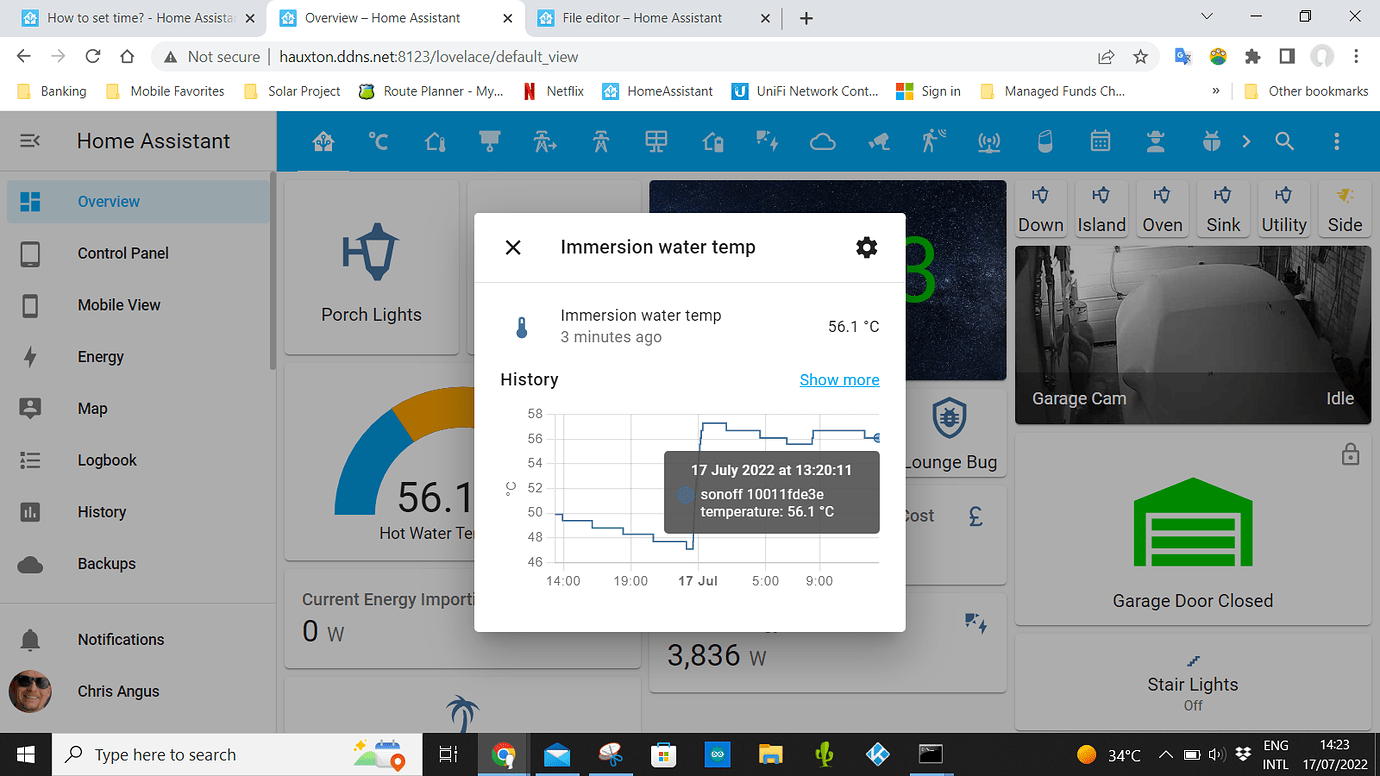Expand hidden dashboard tabs with the chevron
This screenshot has height=776, width=1380.
click(1246, 141)
